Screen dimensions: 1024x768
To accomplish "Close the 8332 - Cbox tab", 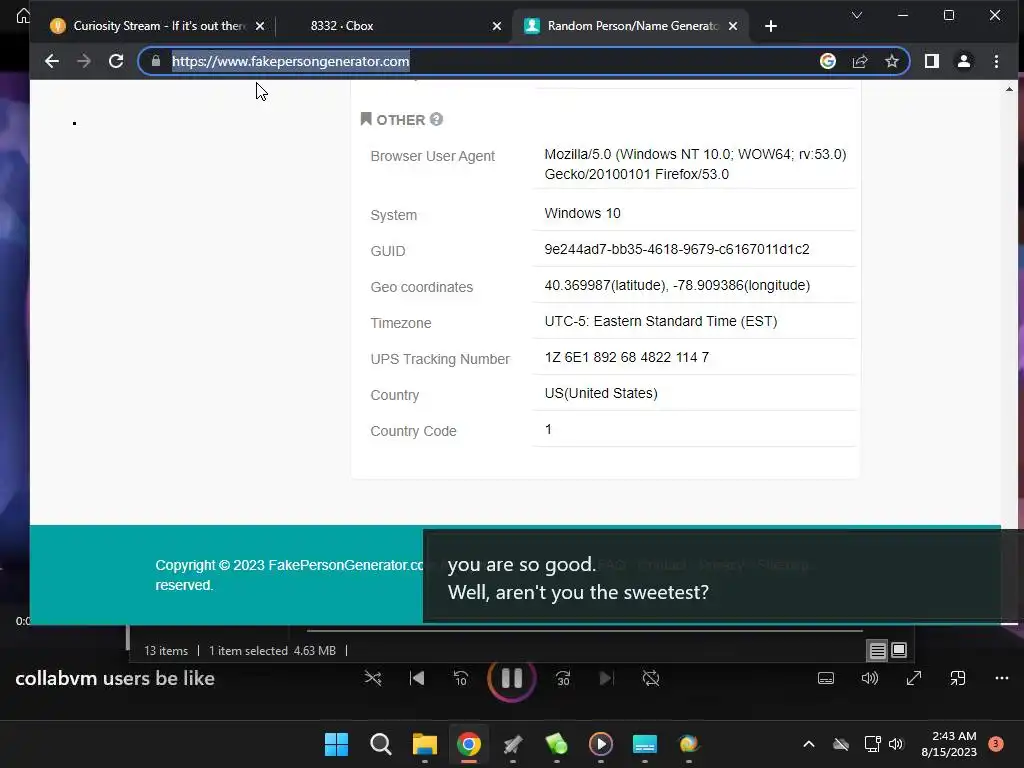I will point(497,26).
